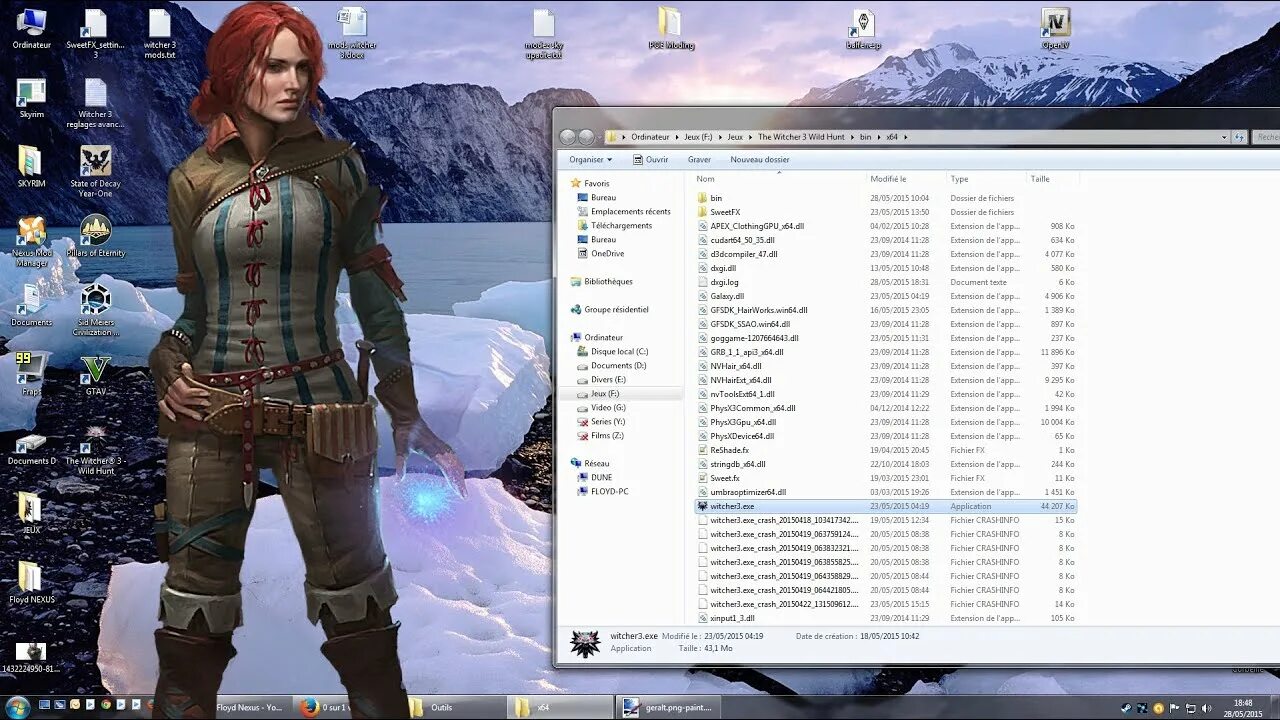Select witcher3.exe application in file list
This screenshot has width=1280, height=720.
885,506
